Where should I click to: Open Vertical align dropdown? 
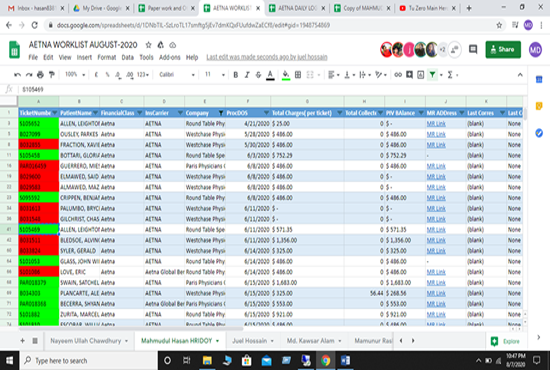(349, 75)
